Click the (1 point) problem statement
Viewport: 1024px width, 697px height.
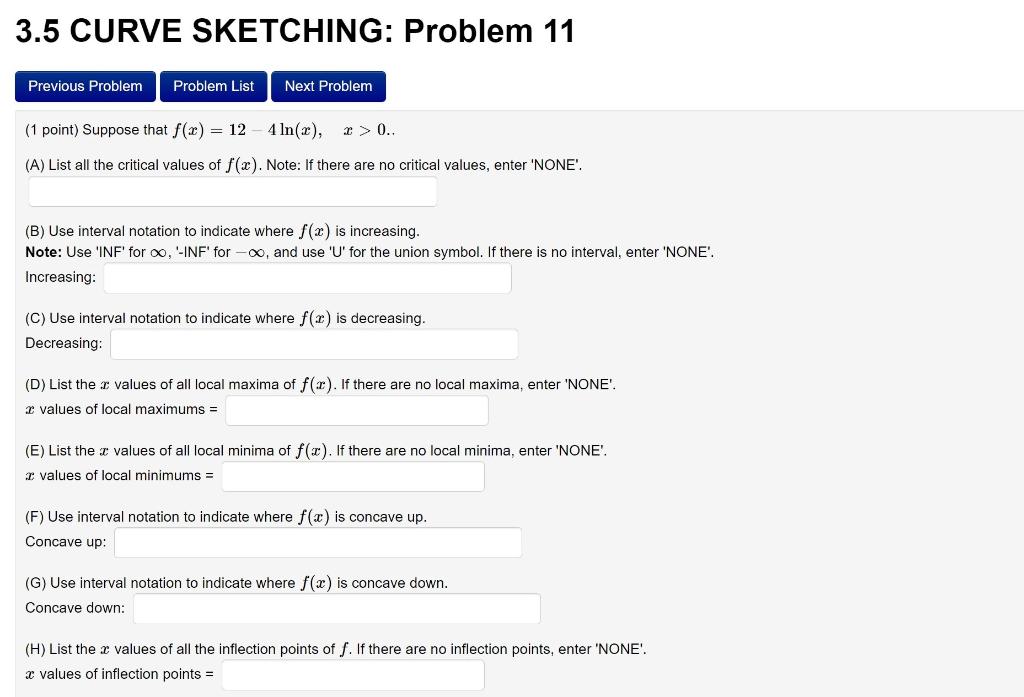(x=210, y=129)
